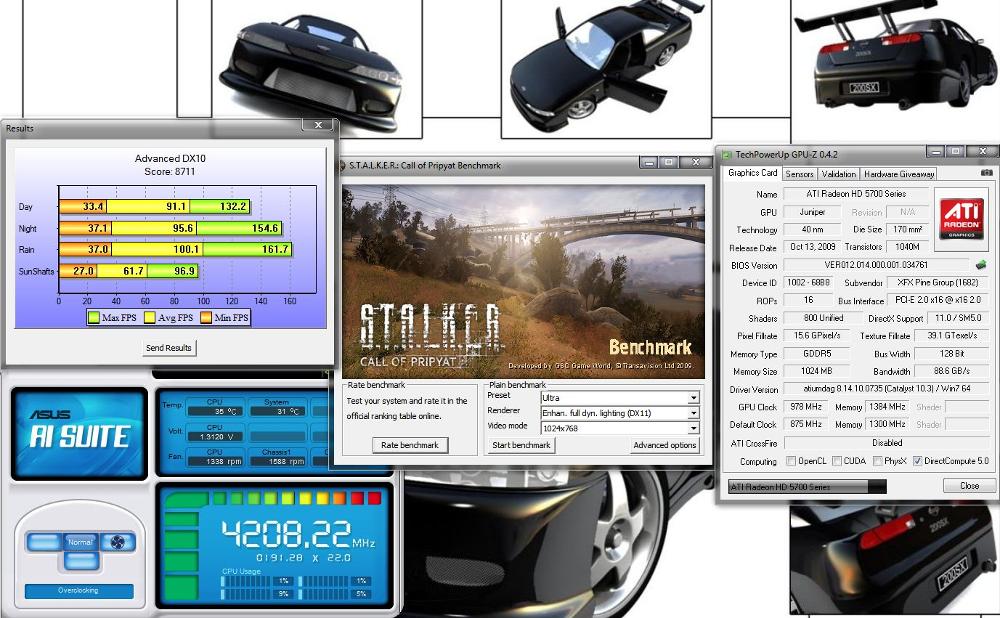Click the Shaders 800 Unified value
1000x618 pixels.
(823, 318)
